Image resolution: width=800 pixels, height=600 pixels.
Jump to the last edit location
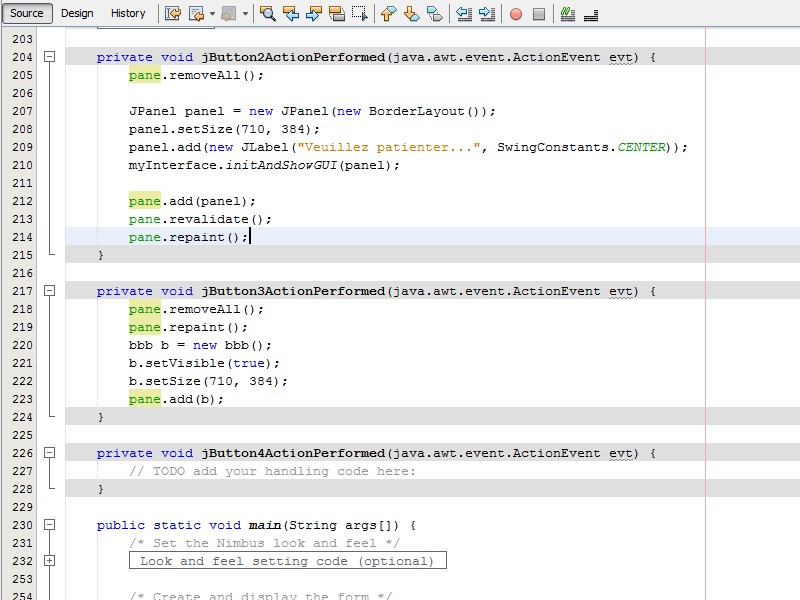click(172, 13)
